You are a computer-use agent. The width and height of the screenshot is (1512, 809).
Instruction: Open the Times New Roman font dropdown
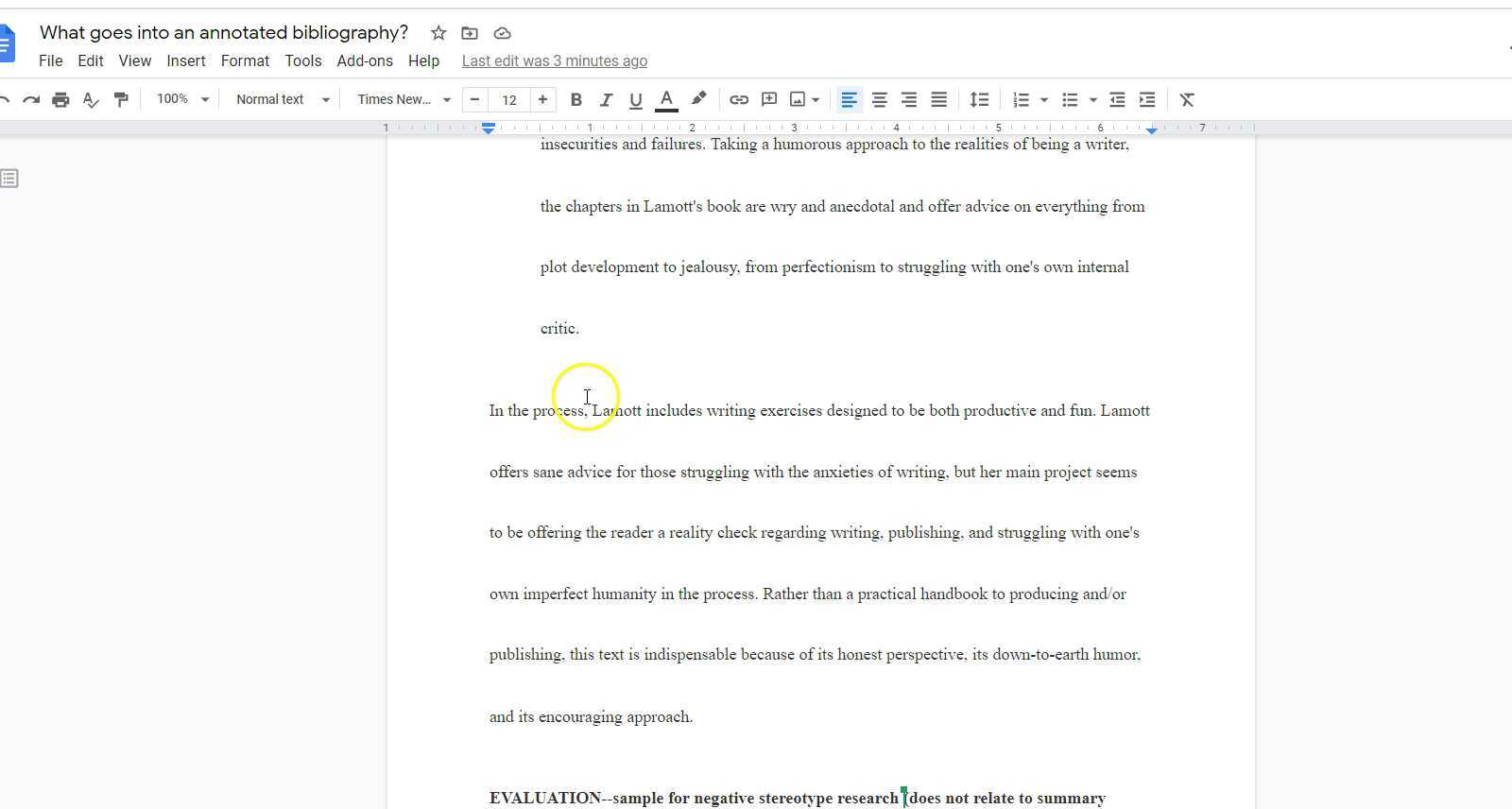click(x=404, y=99)
